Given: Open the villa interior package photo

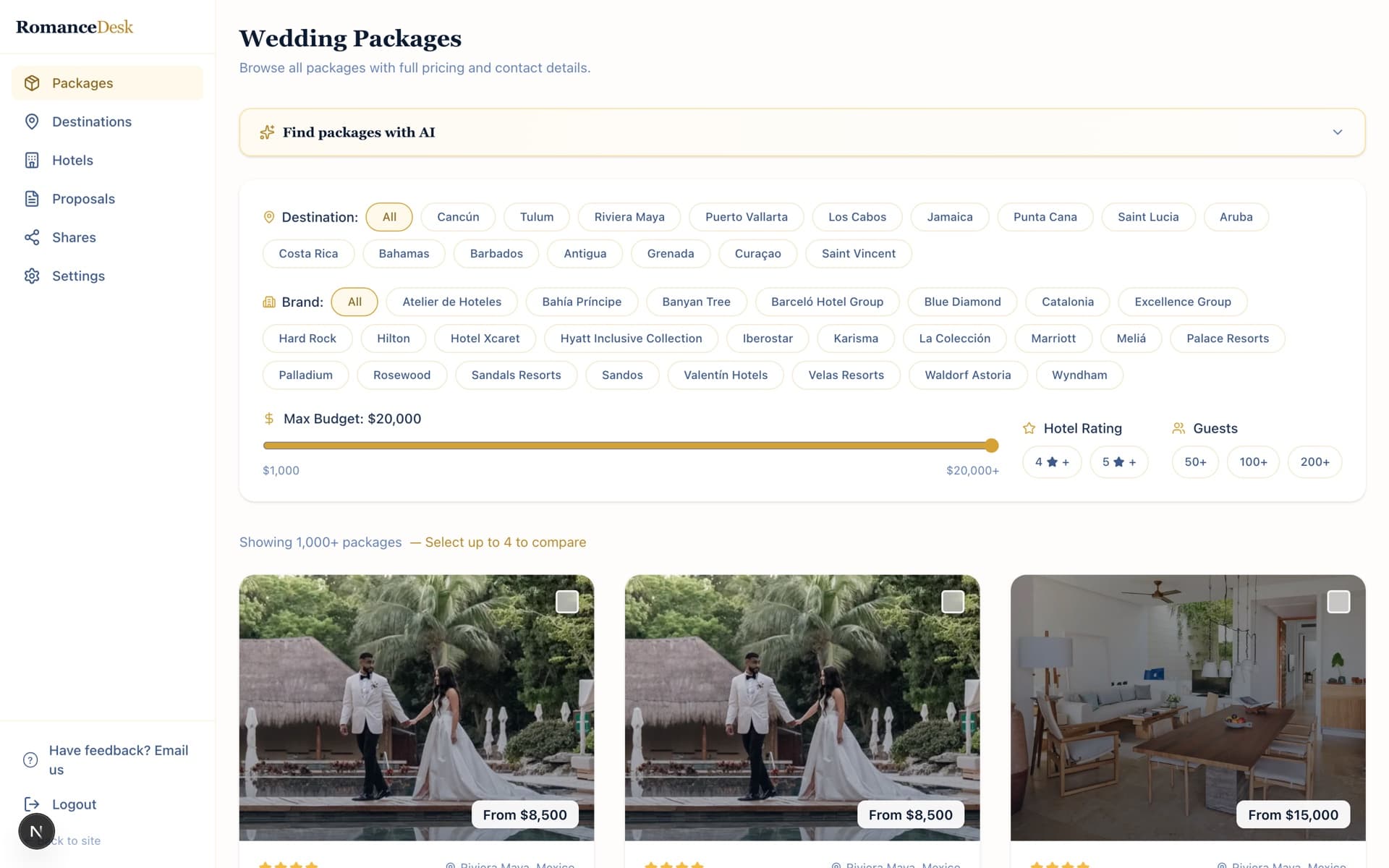Looking at the screenshot, I should coord(1188,707).
